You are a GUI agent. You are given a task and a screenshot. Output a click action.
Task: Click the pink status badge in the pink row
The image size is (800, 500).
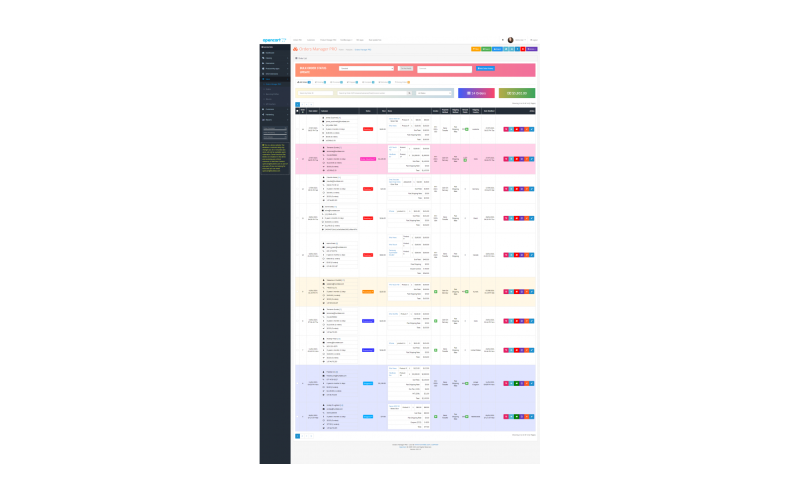click(x=368, y=159)
